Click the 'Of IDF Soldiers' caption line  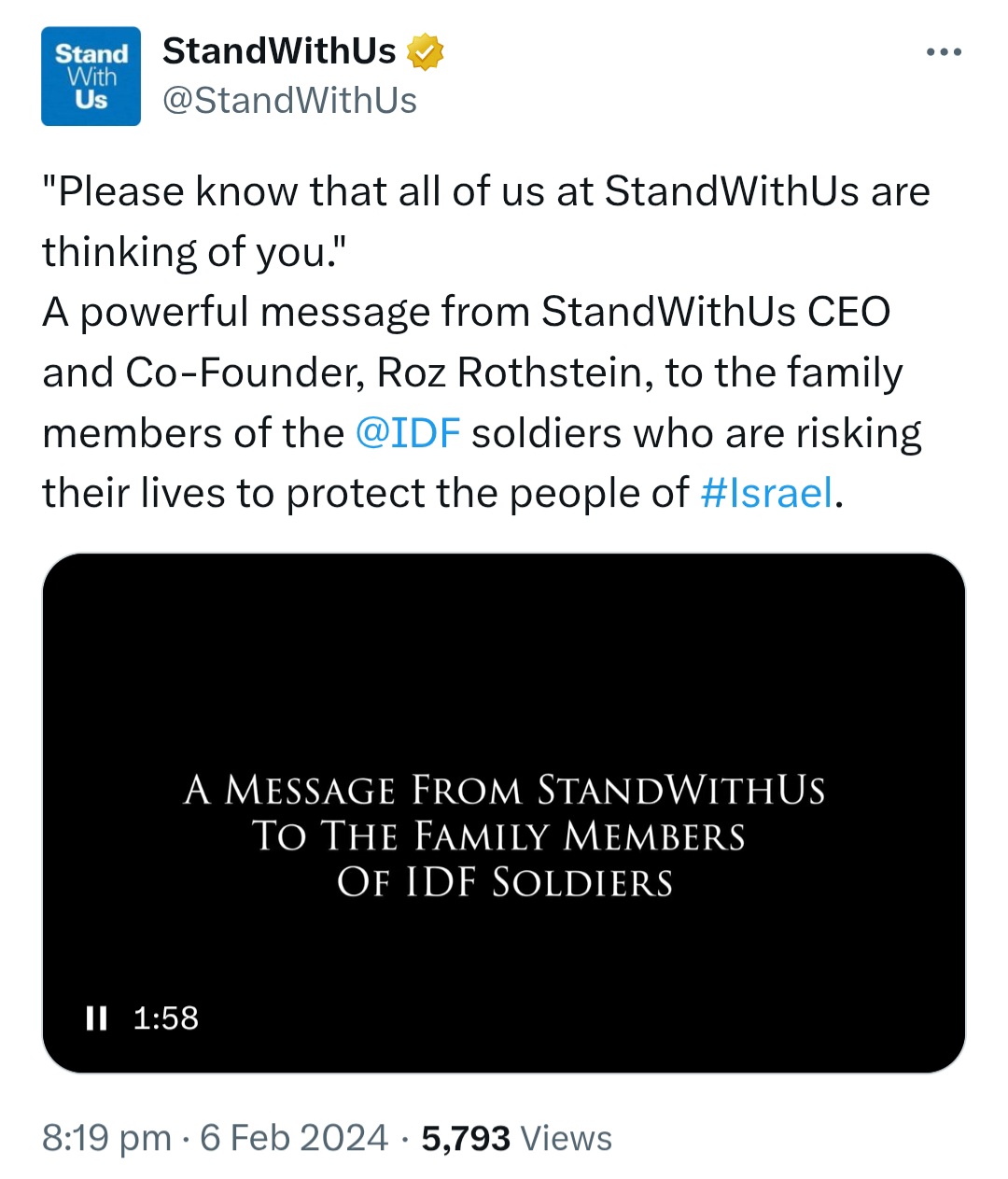(x=504, y=882)
